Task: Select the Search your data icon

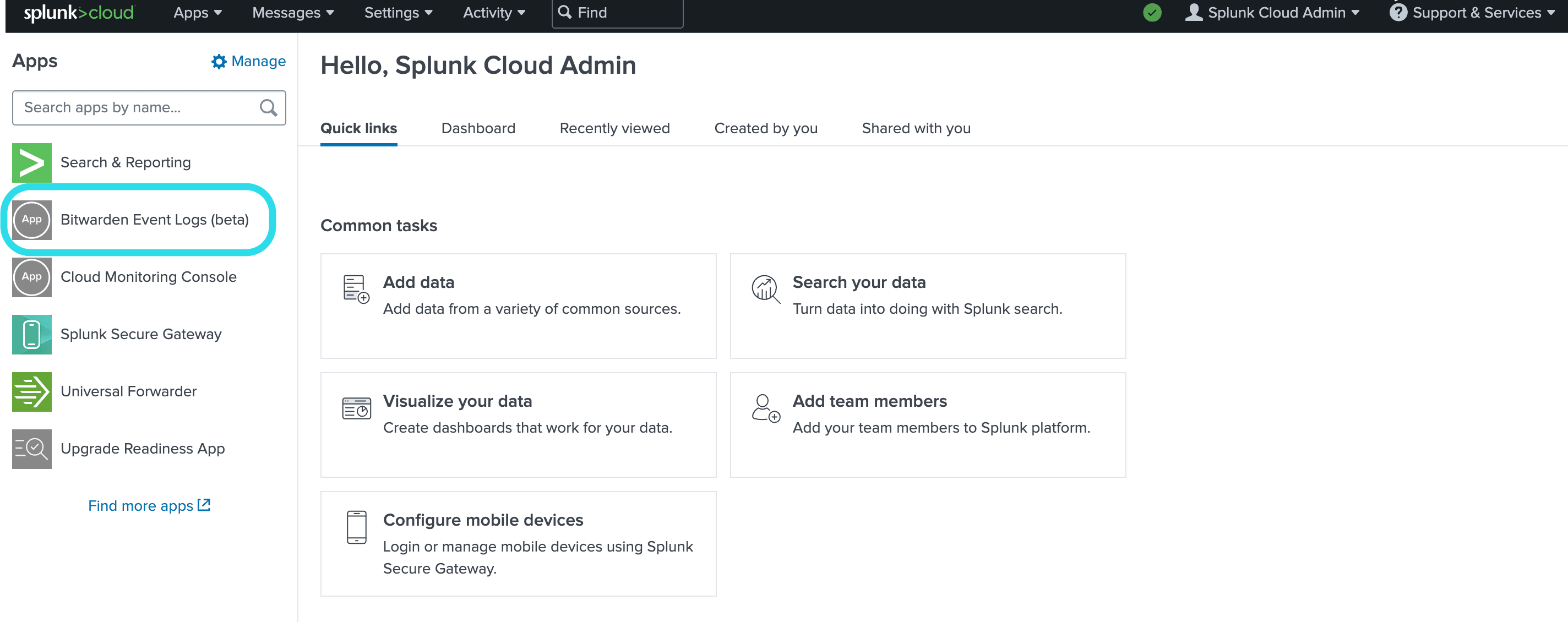Action: 765,290
